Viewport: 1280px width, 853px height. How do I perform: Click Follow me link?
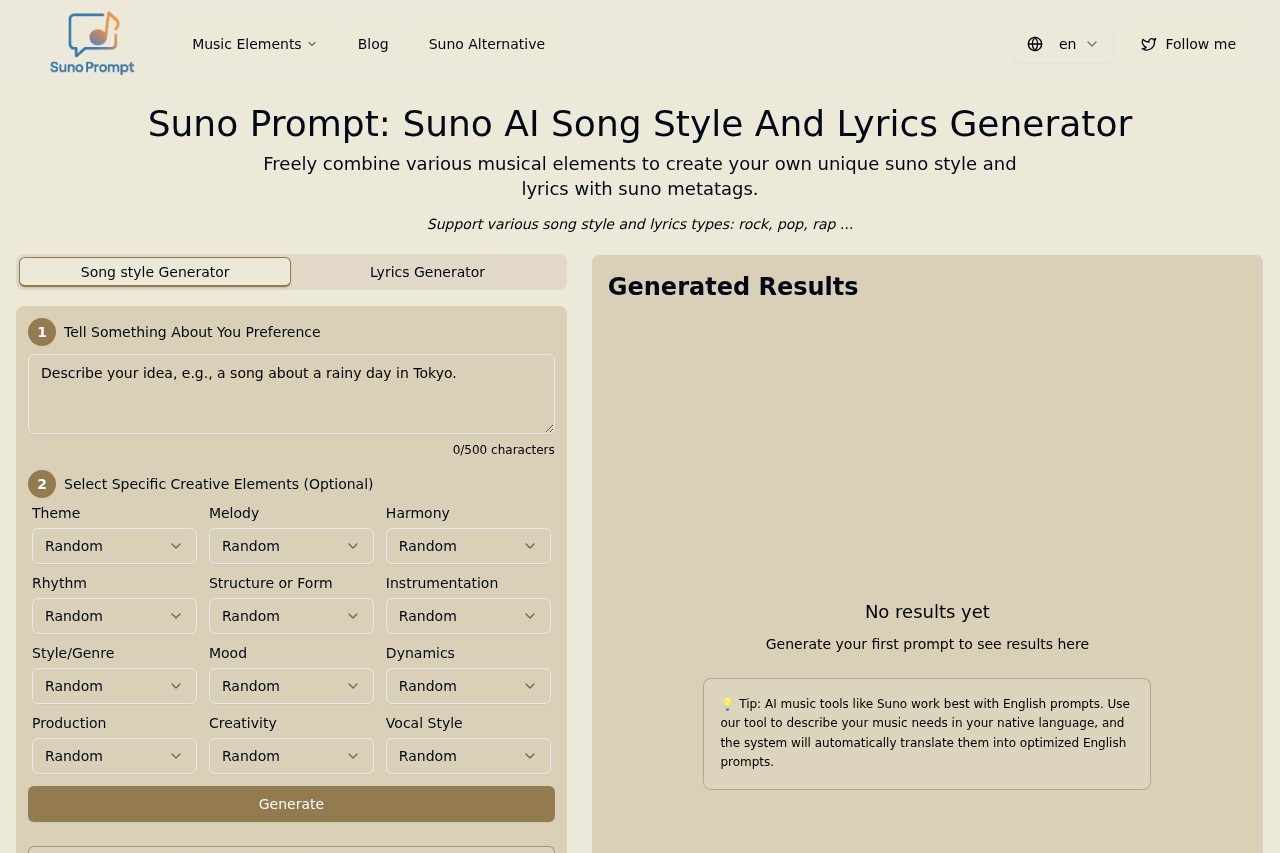point(1199,44)
